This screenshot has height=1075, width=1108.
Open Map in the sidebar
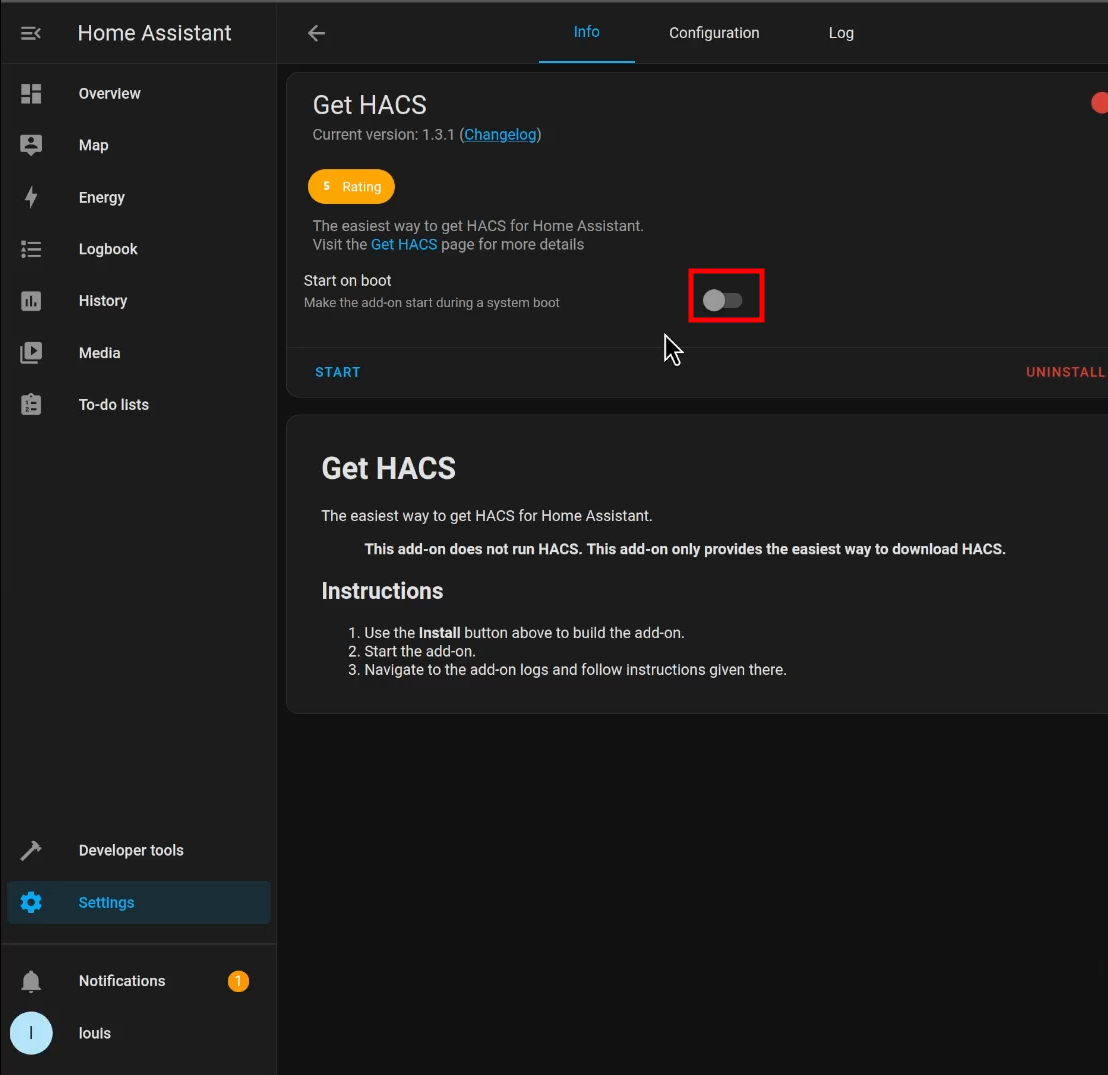(139, 145)
